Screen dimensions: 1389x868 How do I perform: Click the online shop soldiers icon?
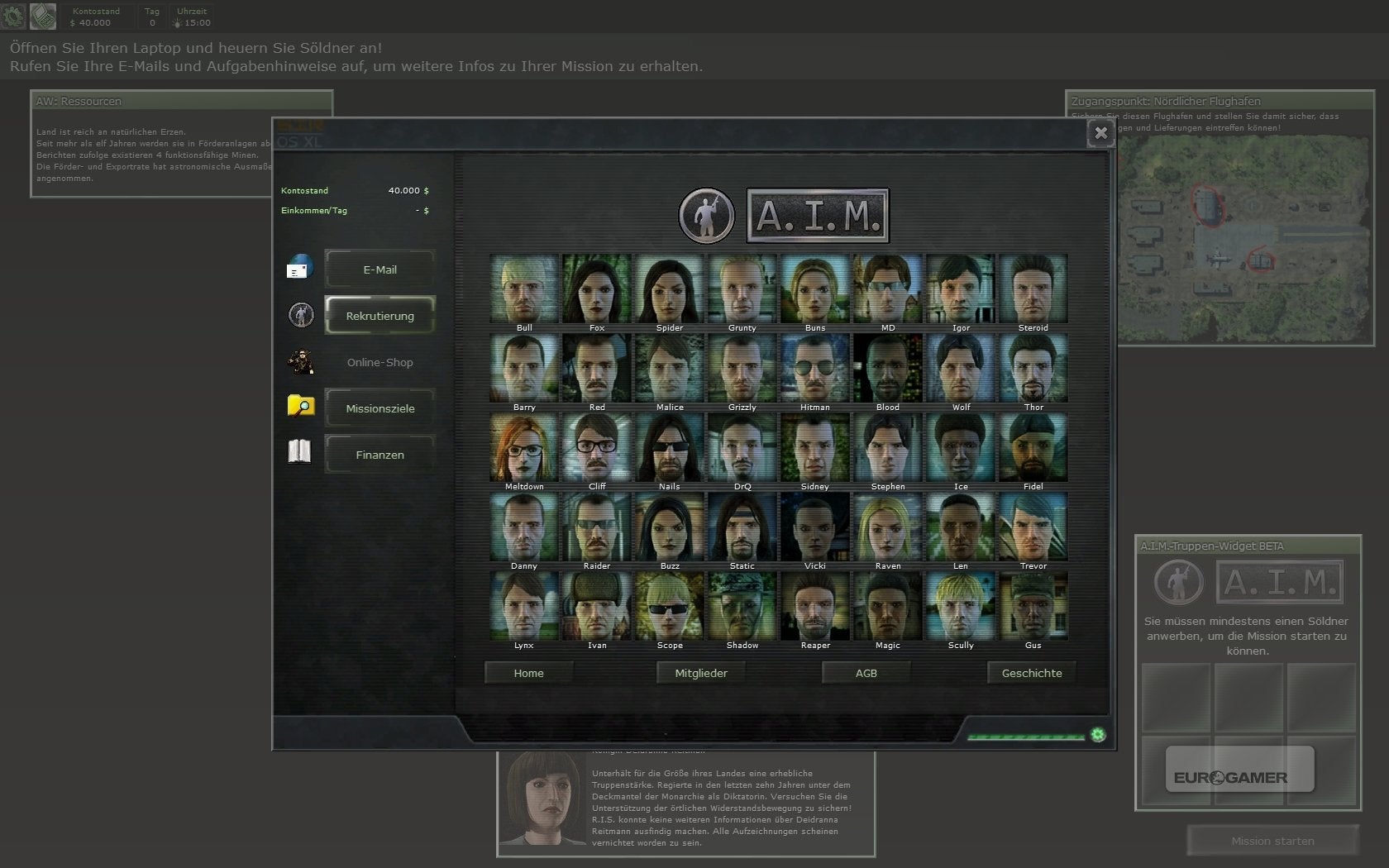click(x=300, y=361)
